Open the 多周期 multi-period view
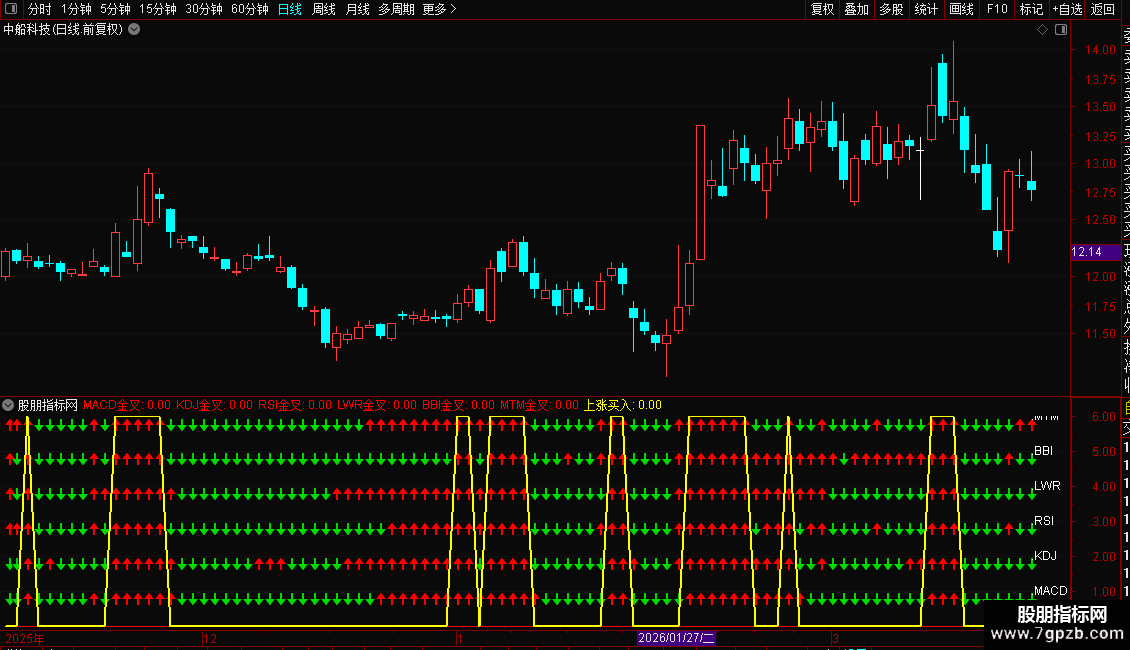 [396, 9]
